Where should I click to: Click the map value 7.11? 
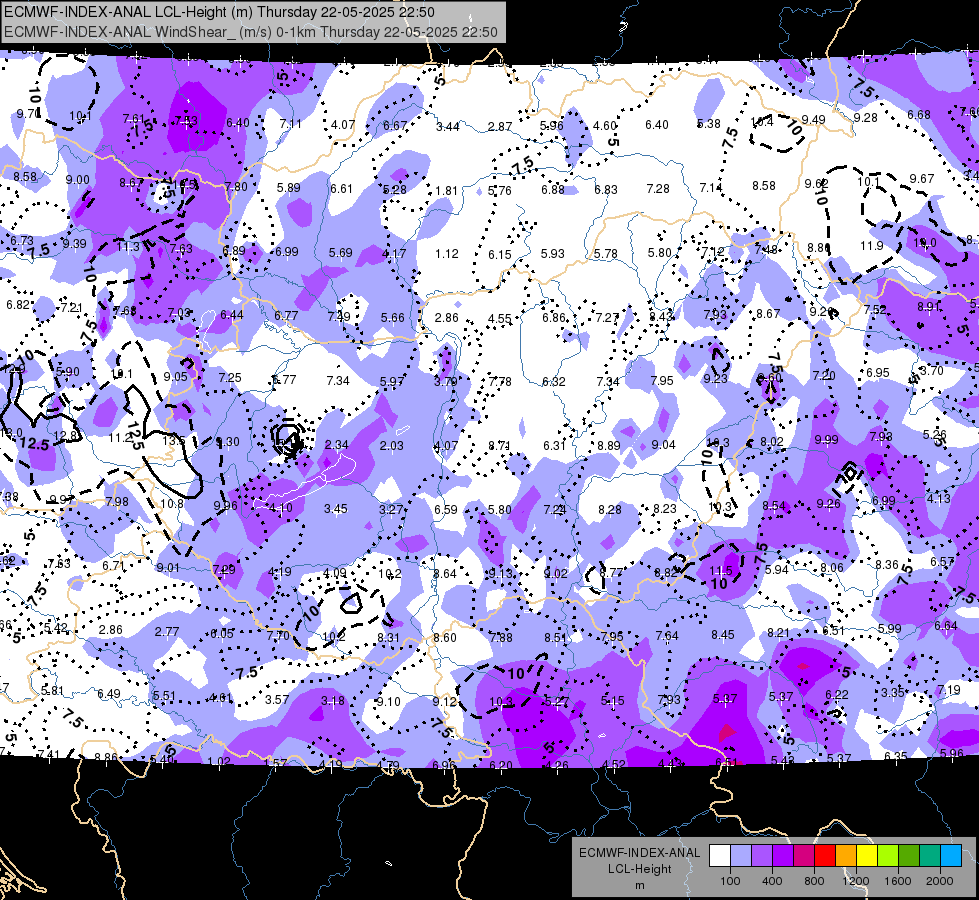pos(291,124)
